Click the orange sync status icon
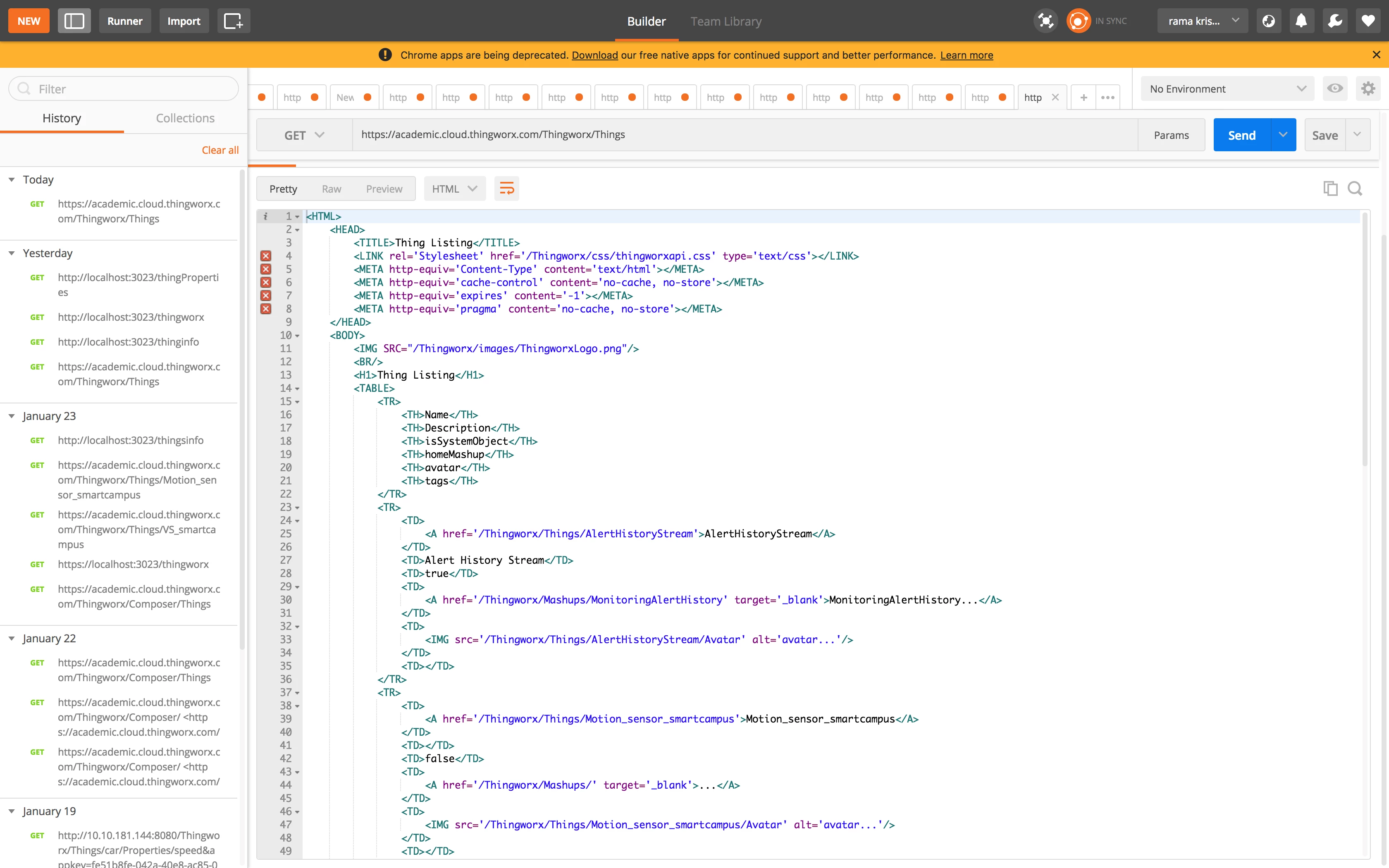 coord(1079,21)
